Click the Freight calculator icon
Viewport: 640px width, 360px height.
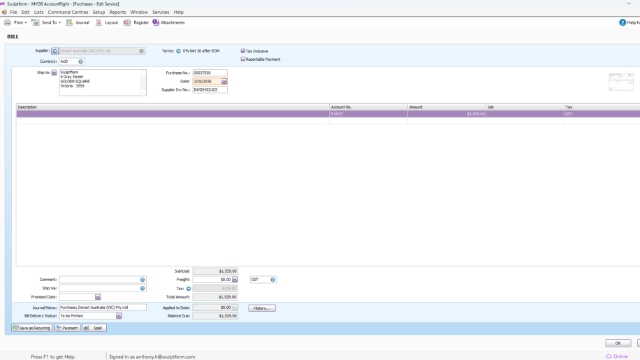point(235,280)
